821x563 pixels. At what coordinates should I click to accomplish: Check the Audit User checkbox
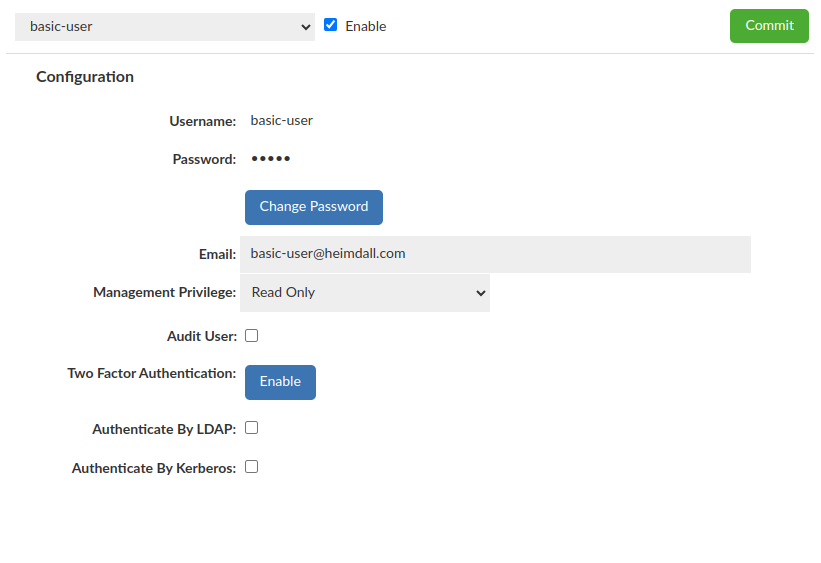click(252, 336)
